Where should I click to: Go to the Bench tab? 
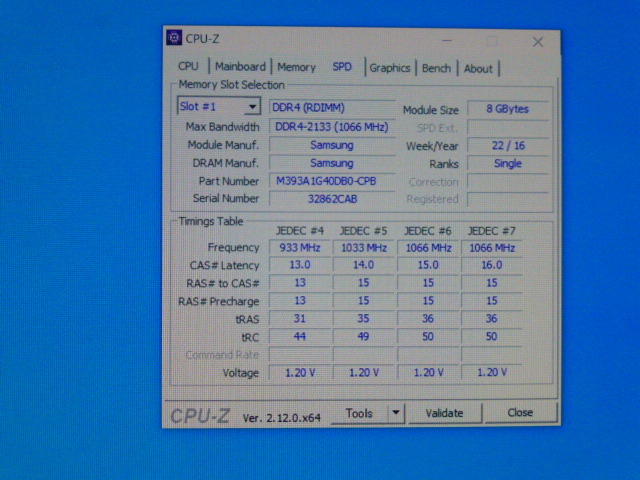[x=436, y=68]
